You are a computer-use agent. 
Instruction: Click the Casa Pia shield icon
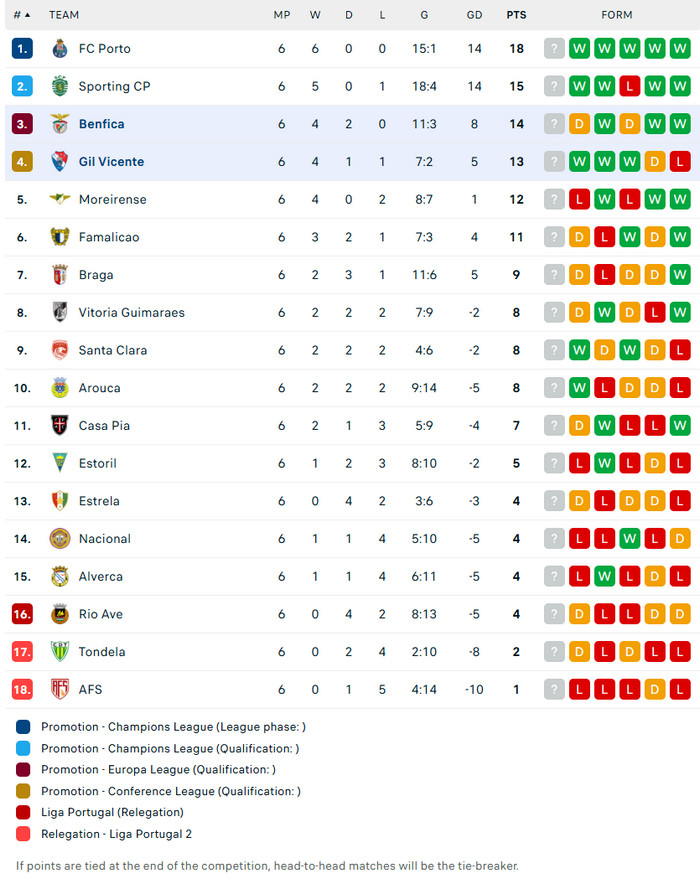click(x=60, y=425)
